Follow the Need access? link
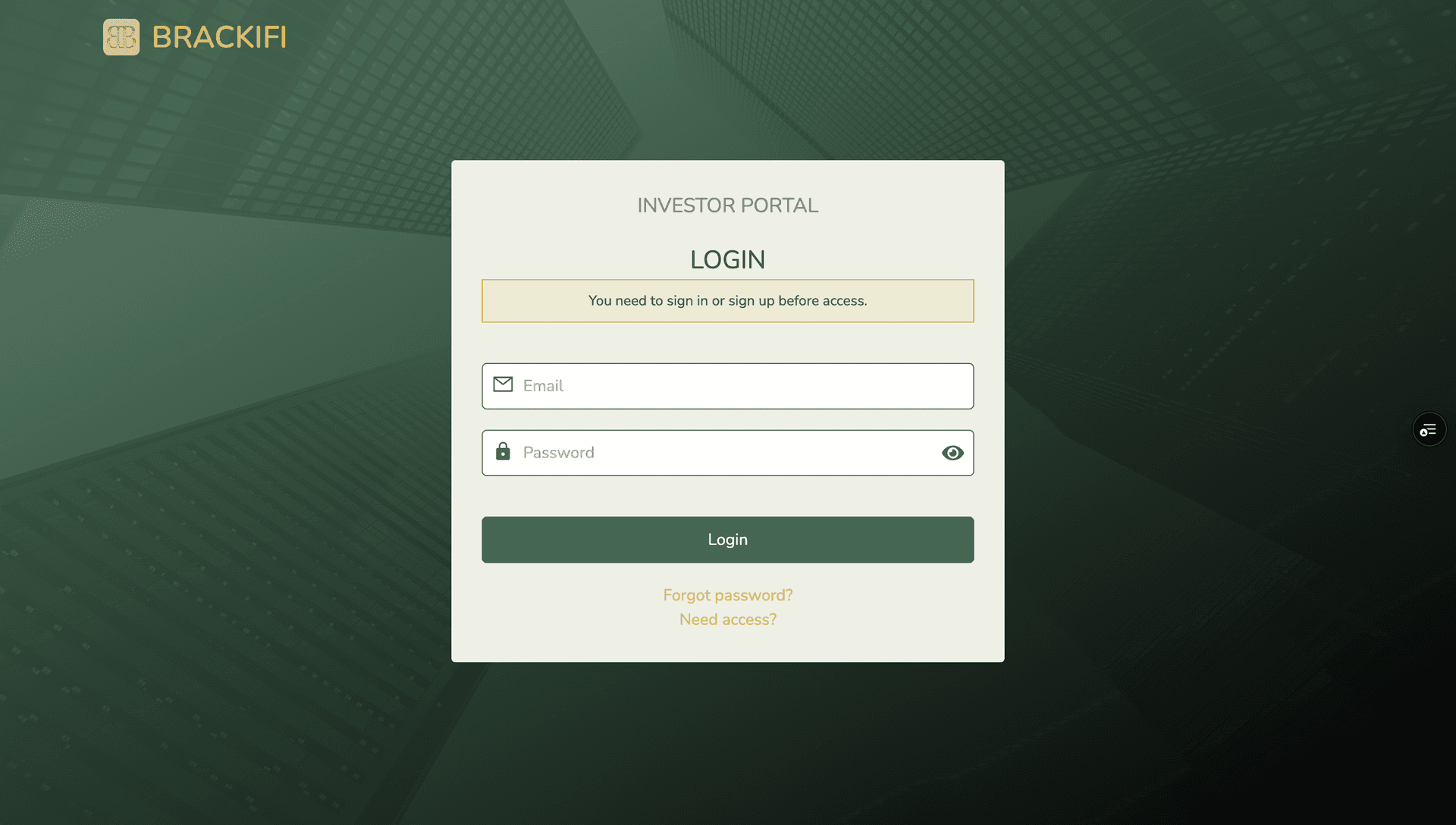 (x=728, y=620)
